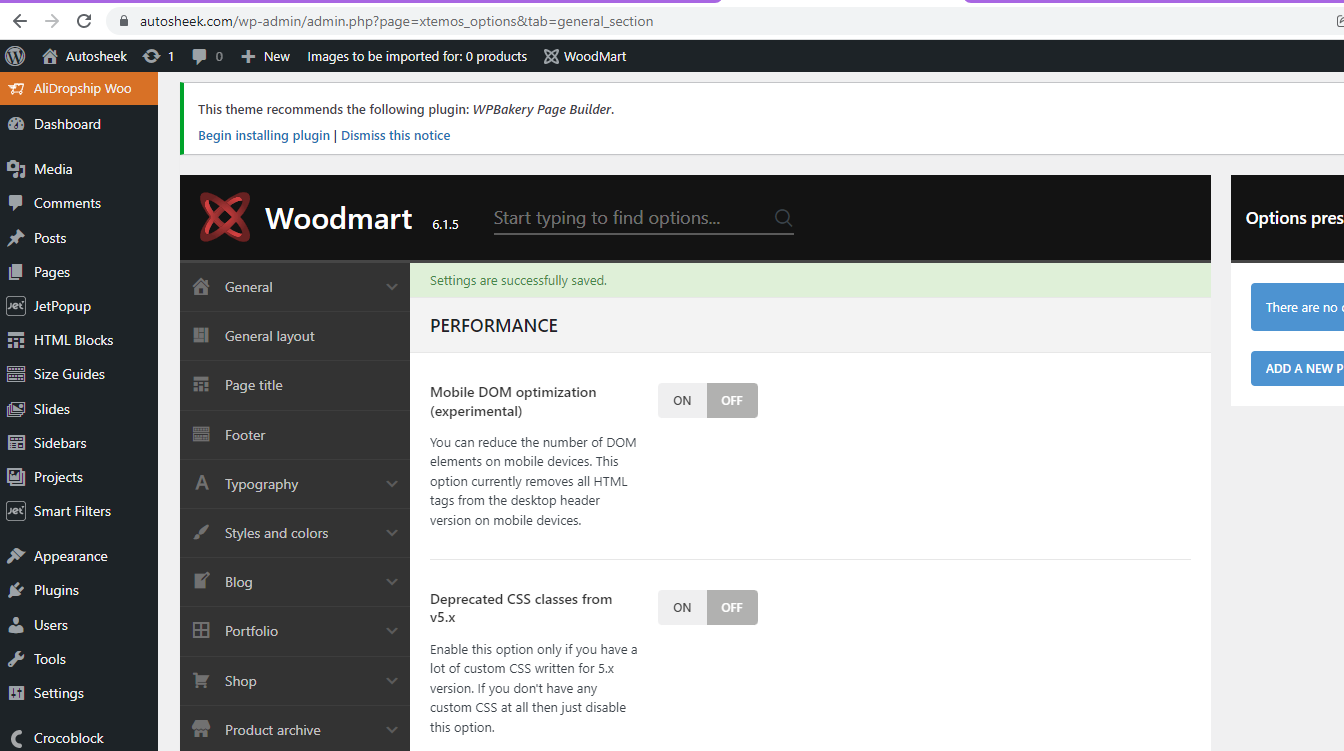Viewport: 1344px width, 751px height.
Task: Turn OFF Mobile DOM optimization
Action: (x=732, y=400)
